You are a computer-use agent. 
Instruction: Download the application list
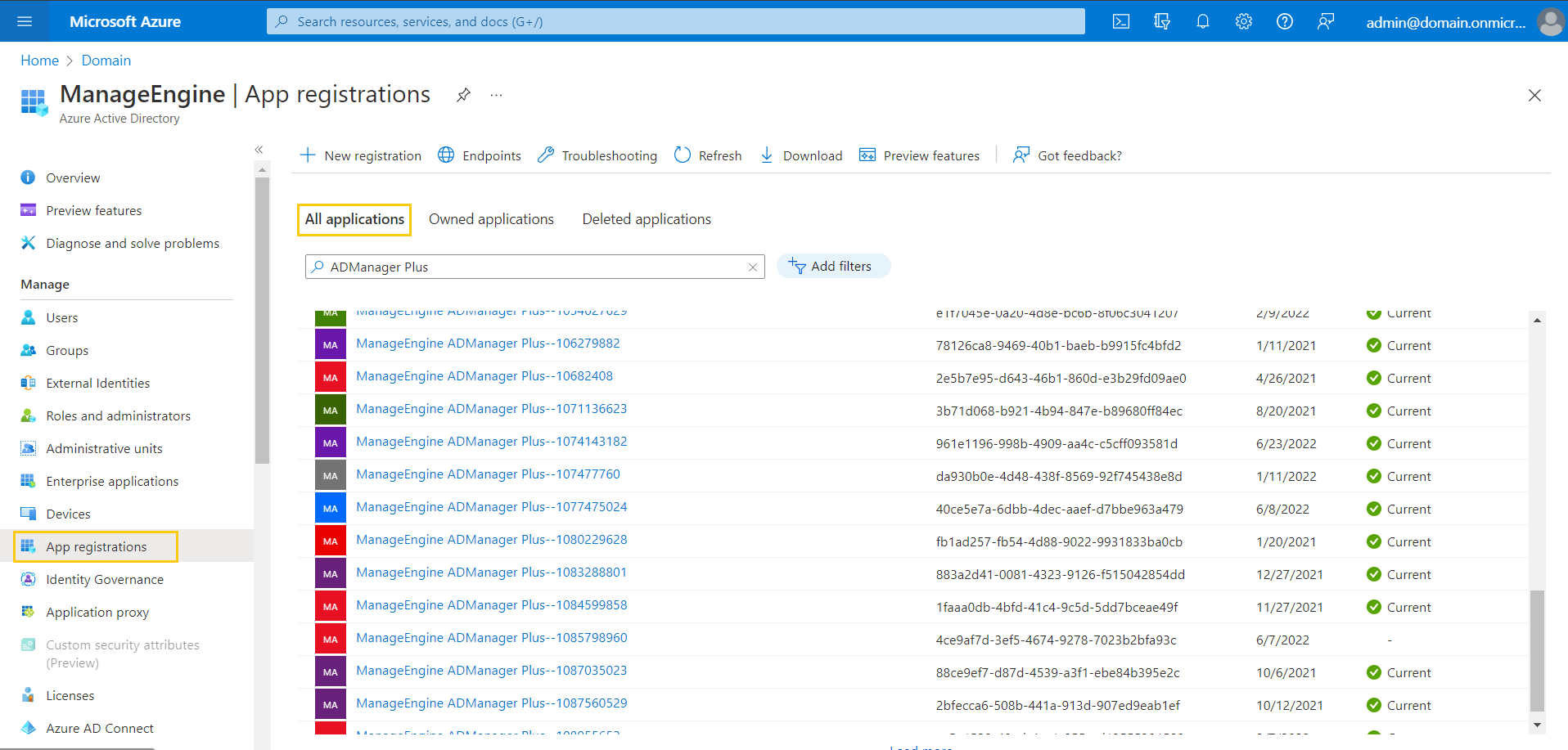800,155
